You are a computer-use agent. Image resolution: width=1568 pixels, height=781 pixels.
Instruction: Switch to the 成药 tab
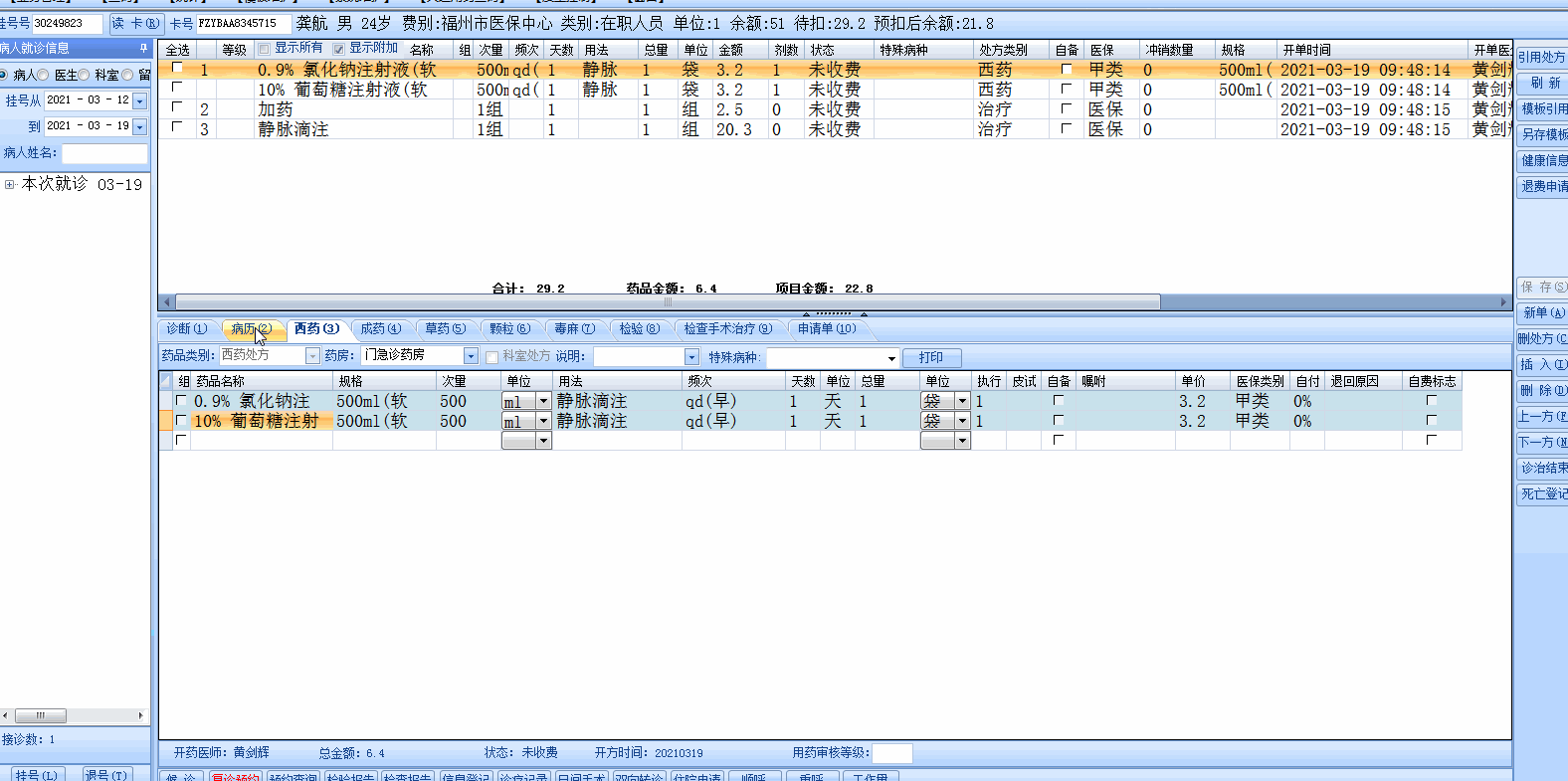pos(381,329)
